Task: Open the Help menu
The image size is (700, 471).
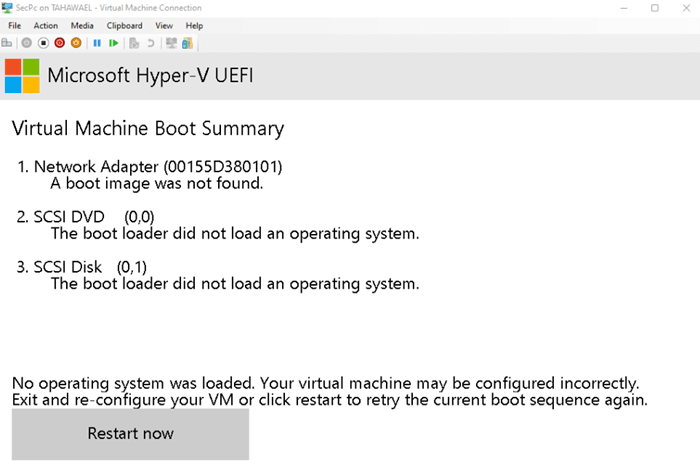Action: [194, 25]
